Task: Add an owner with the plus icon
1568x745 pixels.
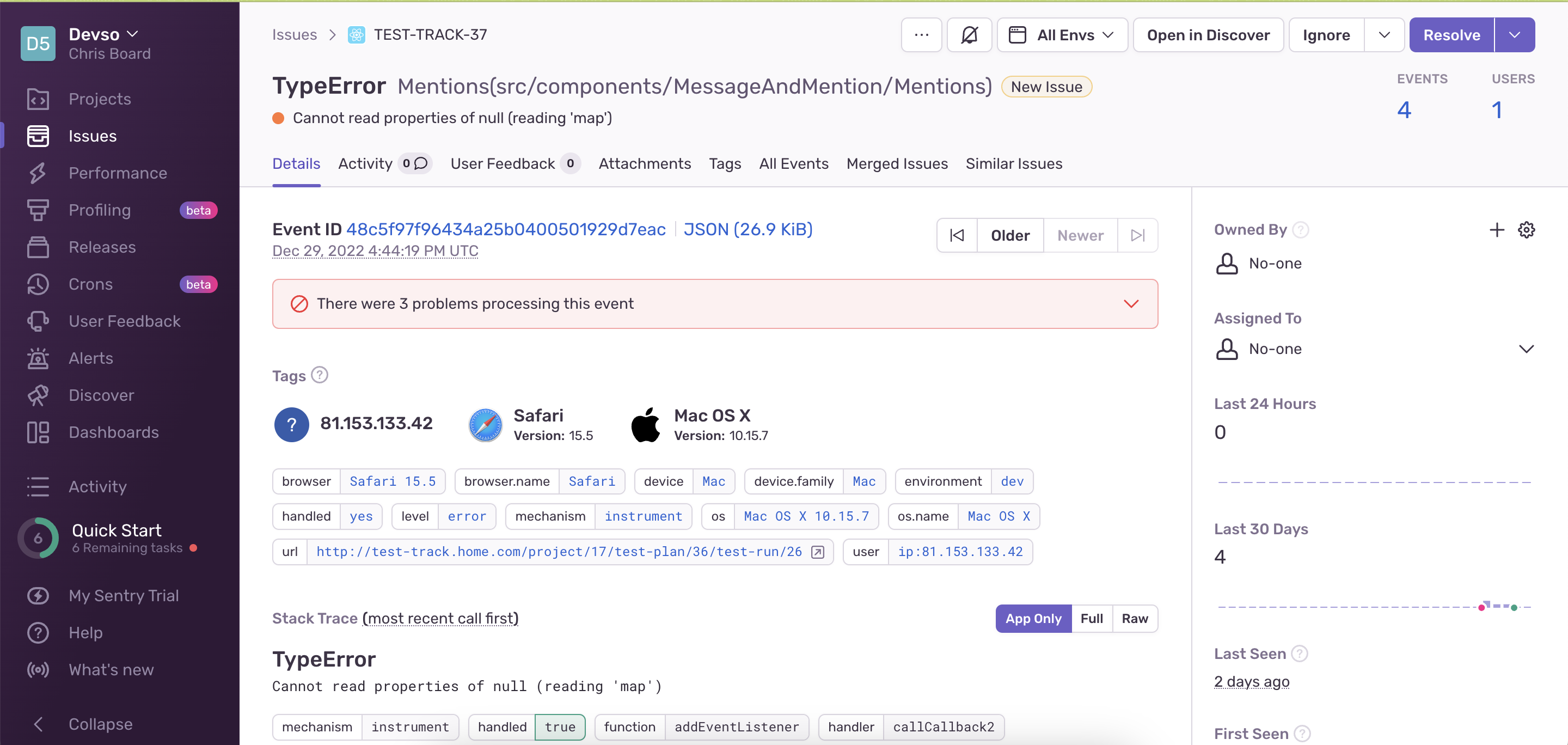Action: click(1496, 230)
